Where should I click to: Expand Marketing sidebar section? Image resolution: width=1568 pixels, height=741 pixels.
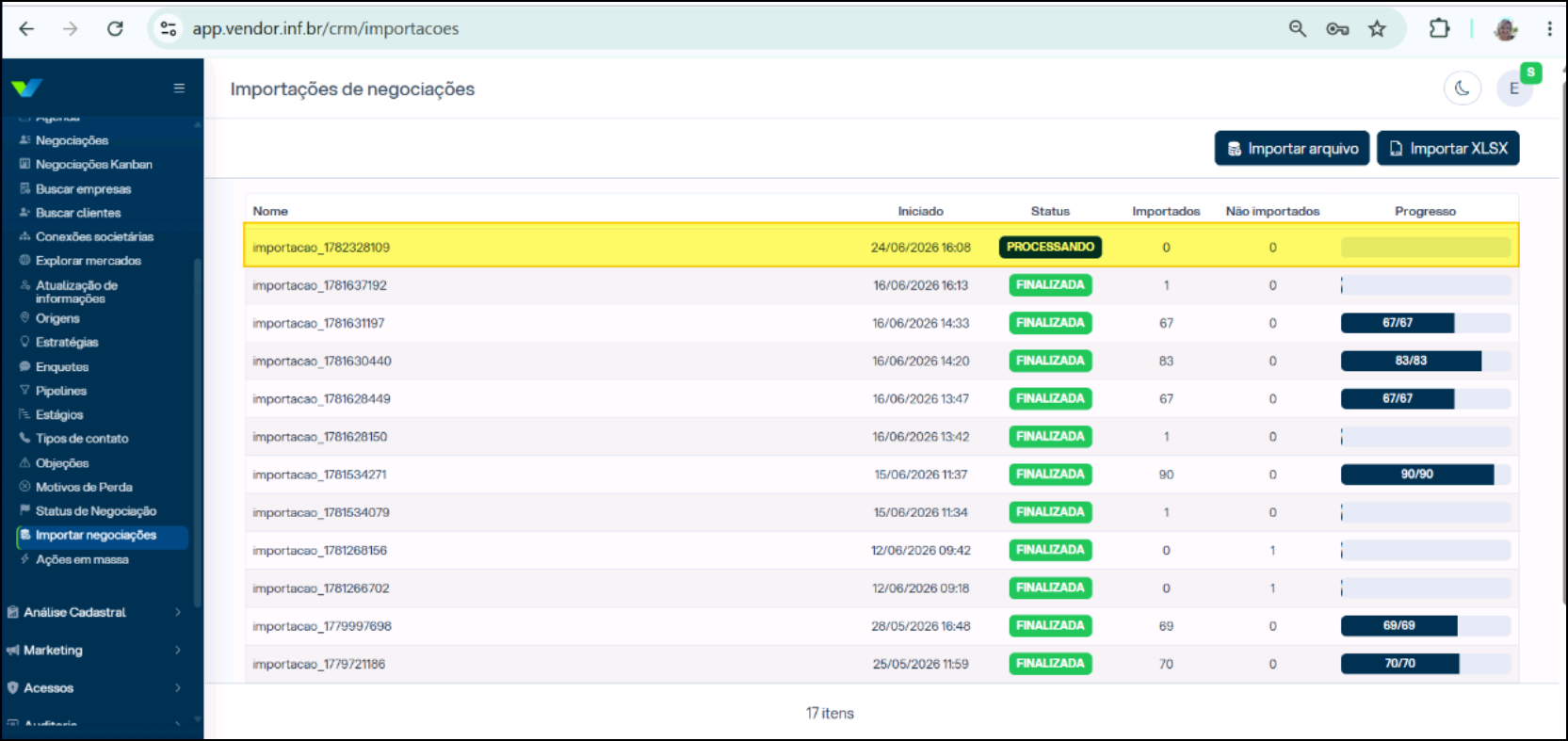[x=94, y=650]
